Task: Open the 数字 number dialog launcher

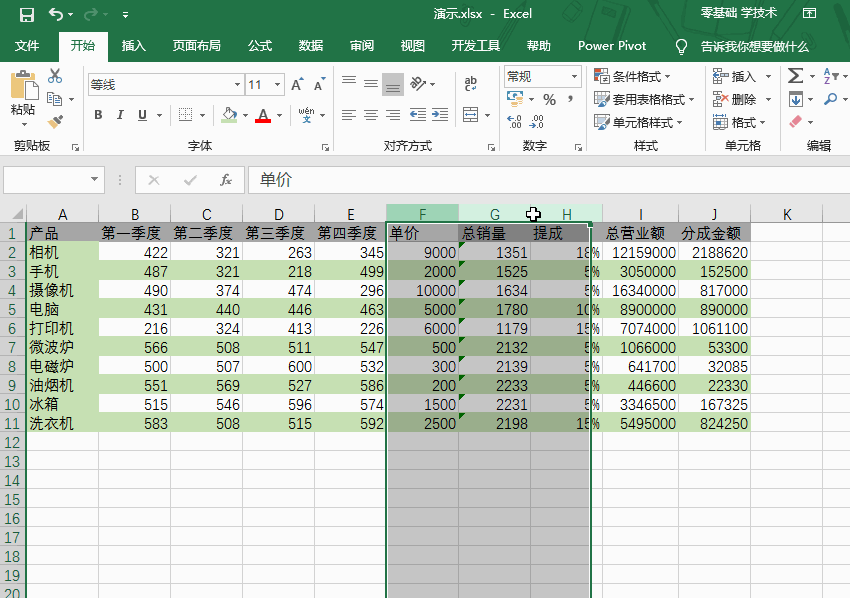Action: [x=578, y=147]
